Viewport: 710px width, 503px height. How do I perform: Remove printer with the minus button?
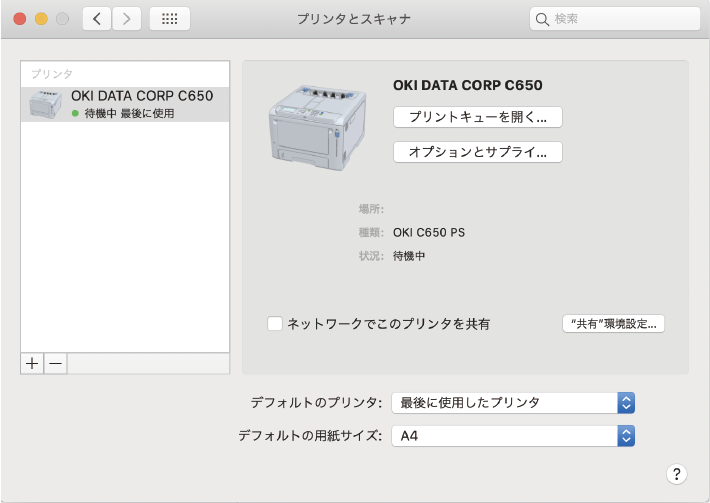click(x=56, y=364)
